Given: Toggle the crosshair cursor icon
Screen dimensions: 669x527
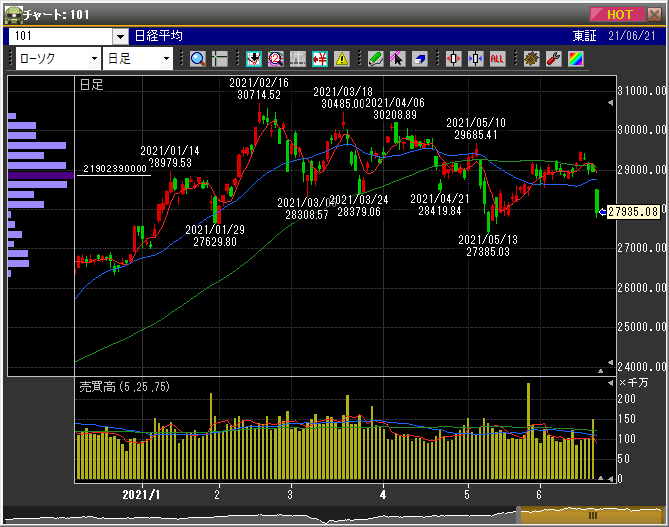Looking at the screenshot, I should tap(220, 58).
